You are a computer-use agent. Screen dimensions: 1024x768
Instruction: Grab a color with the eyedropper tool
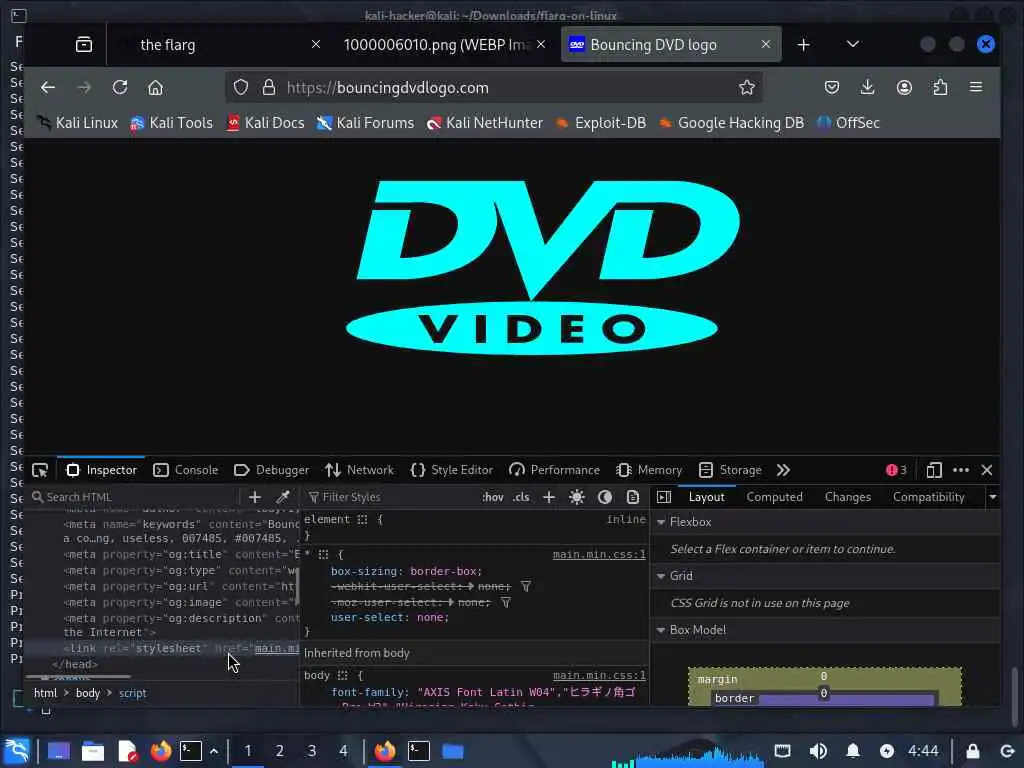tap(283, 497)
